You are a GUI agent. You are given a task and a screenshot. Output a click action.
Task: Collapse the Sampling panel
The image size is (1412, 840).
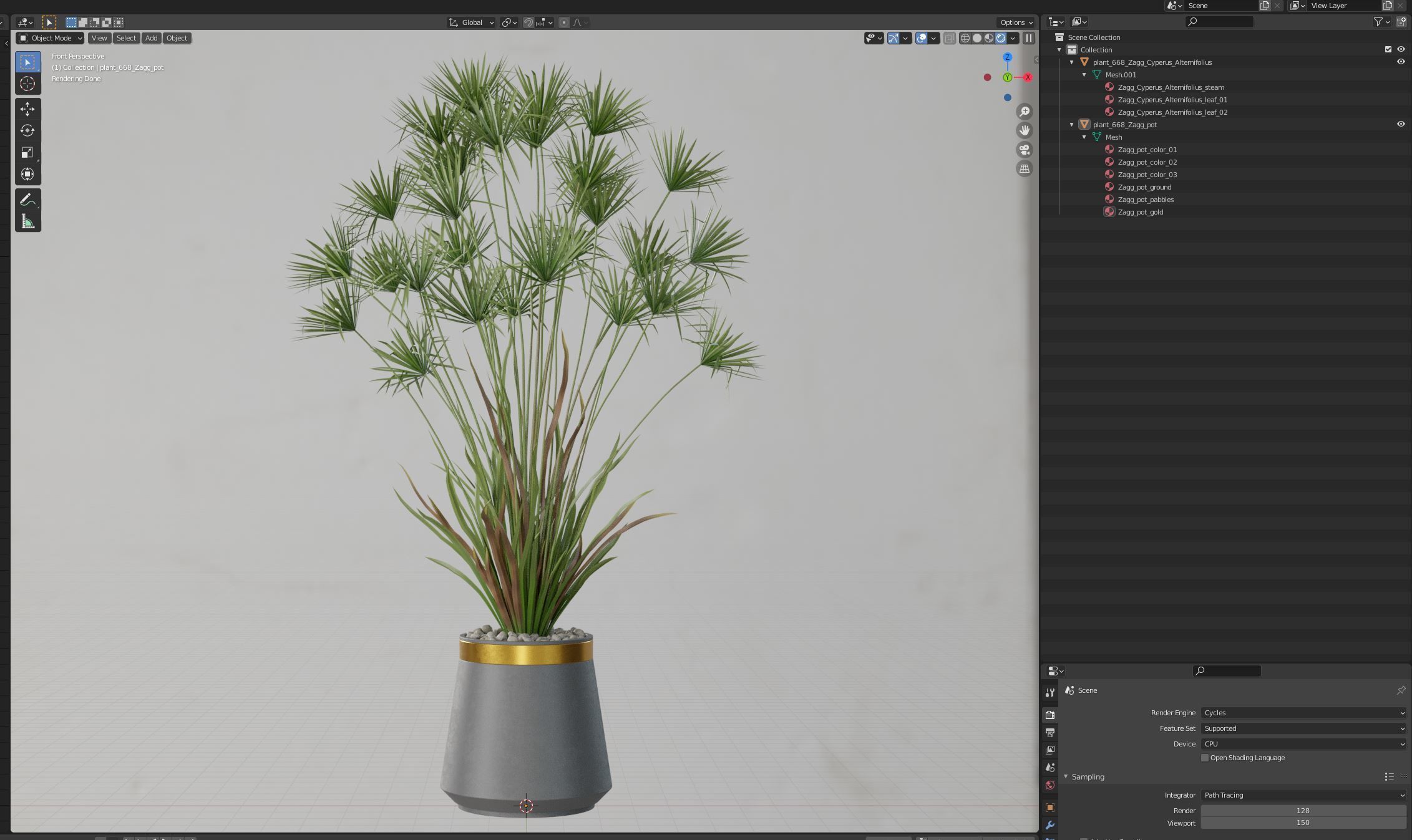1066,776
